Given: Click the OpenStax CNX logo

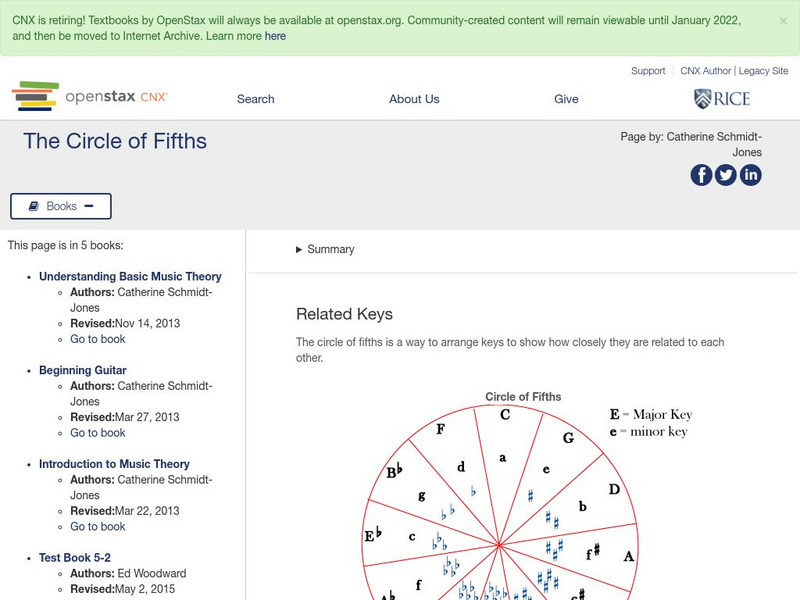Looking at the screenshot, I should tap(90, 95).
